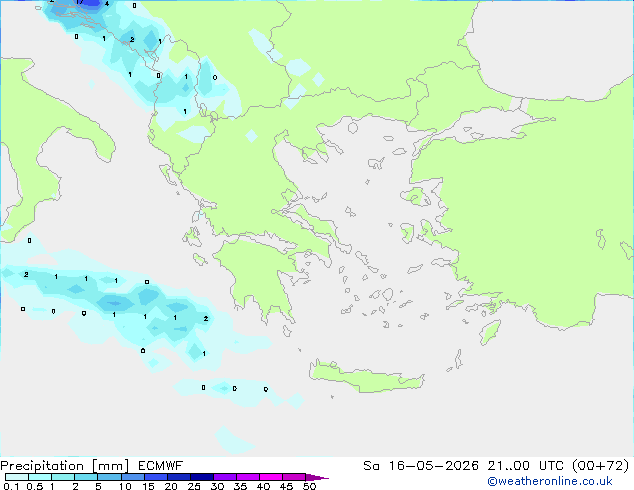The height and width of the screenshot is (490, 634).
Task: Select the 5–10 mm legend color
Action: point(109,477)
